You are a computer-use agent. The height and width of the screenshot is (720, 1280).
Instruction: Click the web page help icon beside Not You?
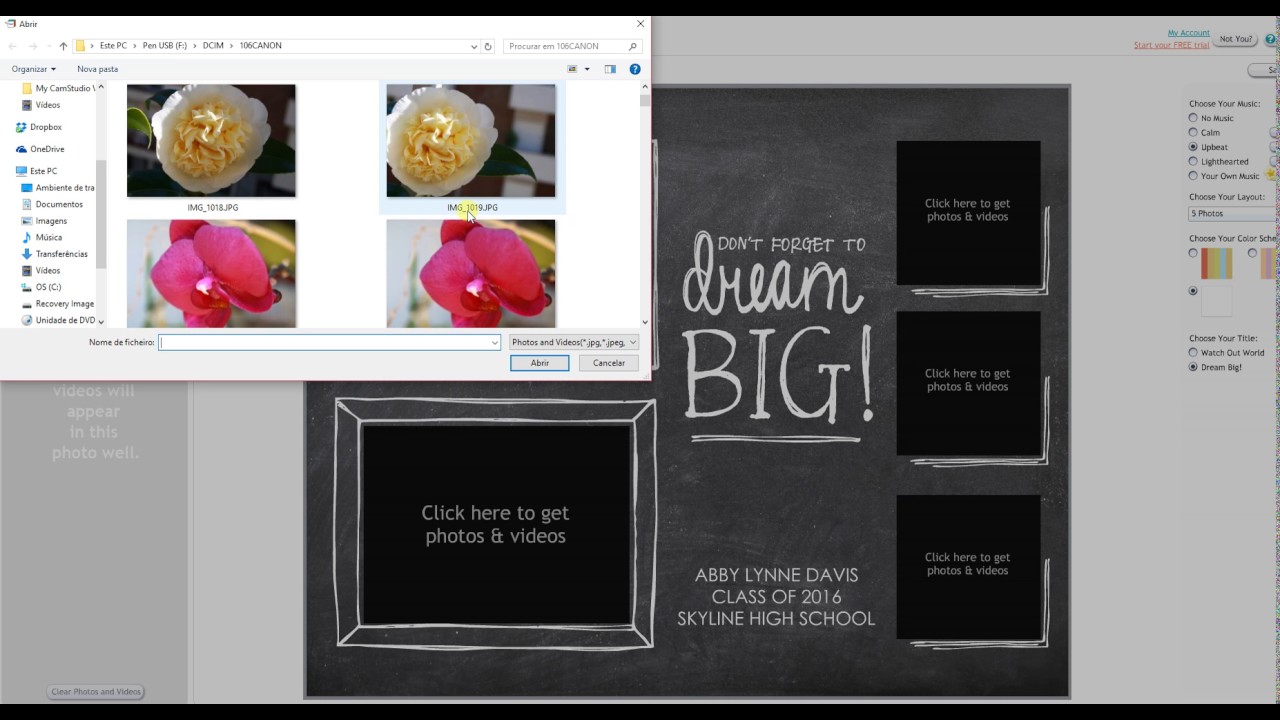pos(1270,40)
